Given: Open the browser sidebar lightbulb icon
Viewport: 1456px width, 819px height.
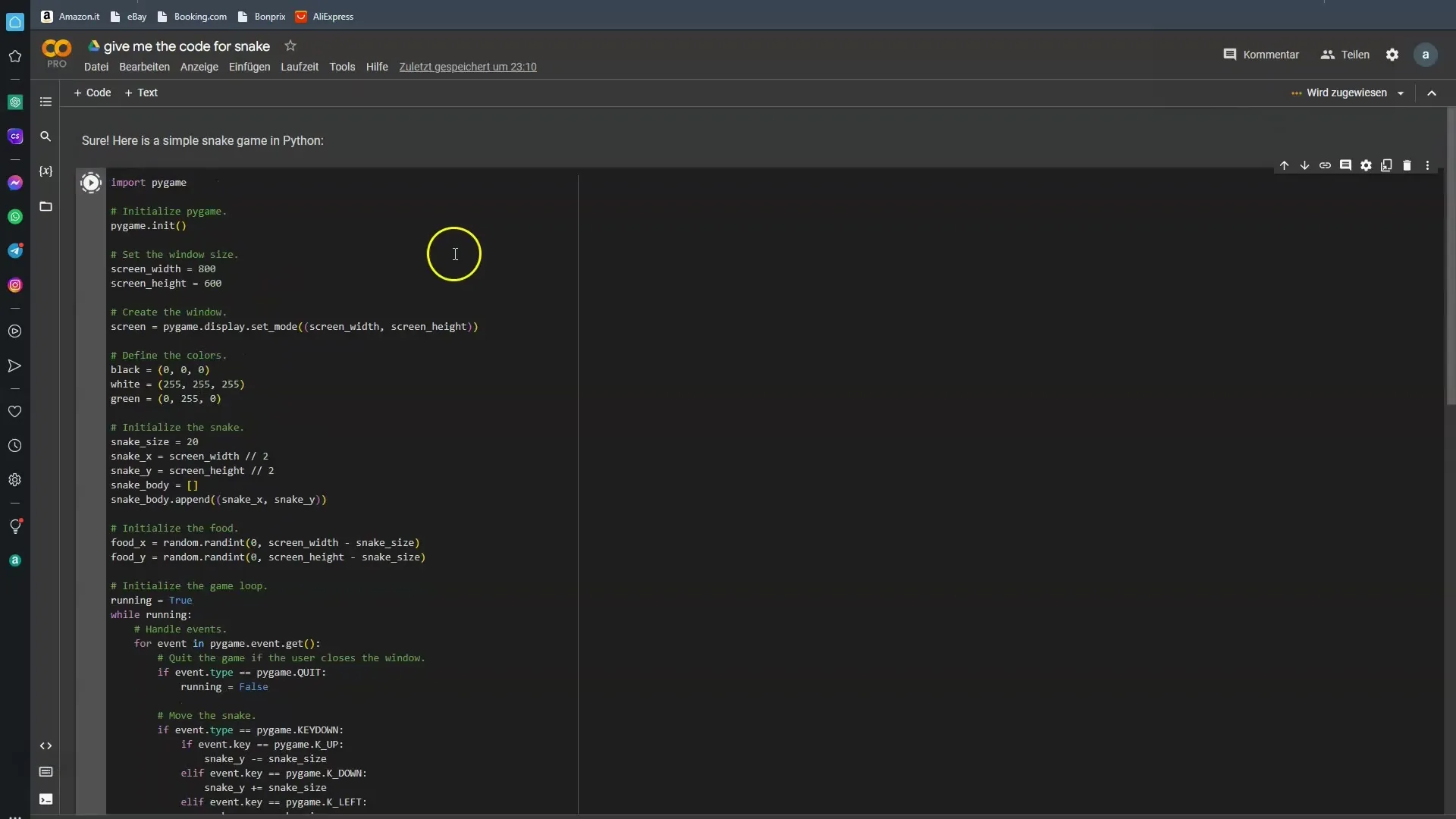Looking at the screenshot, I should 15,526.
